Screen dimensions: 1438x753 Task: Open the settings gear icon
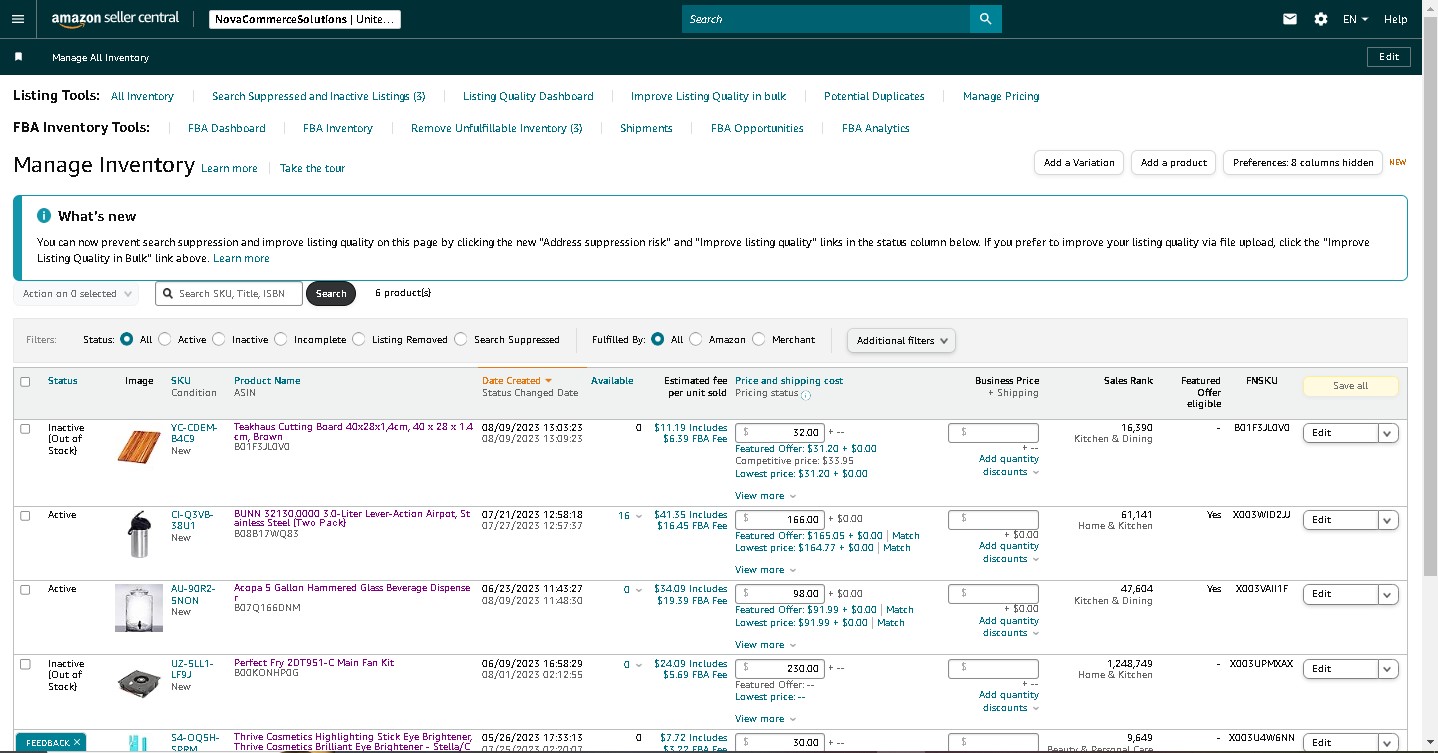tap(1321, 19)
